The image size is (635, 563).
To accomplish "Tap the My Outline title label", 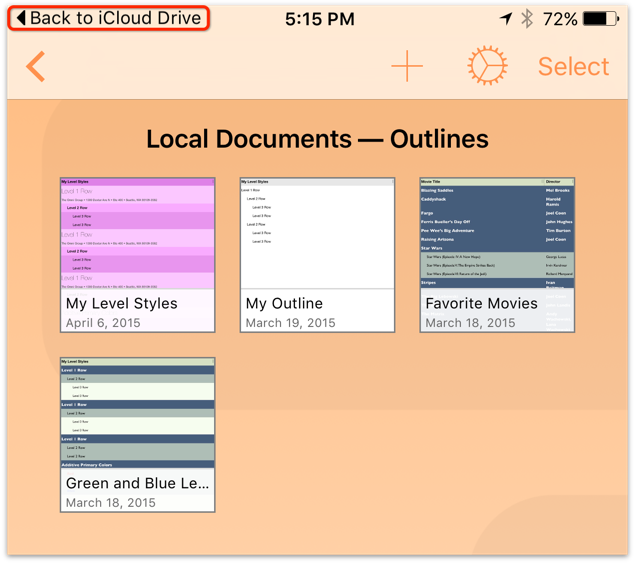I will (284, 303).
